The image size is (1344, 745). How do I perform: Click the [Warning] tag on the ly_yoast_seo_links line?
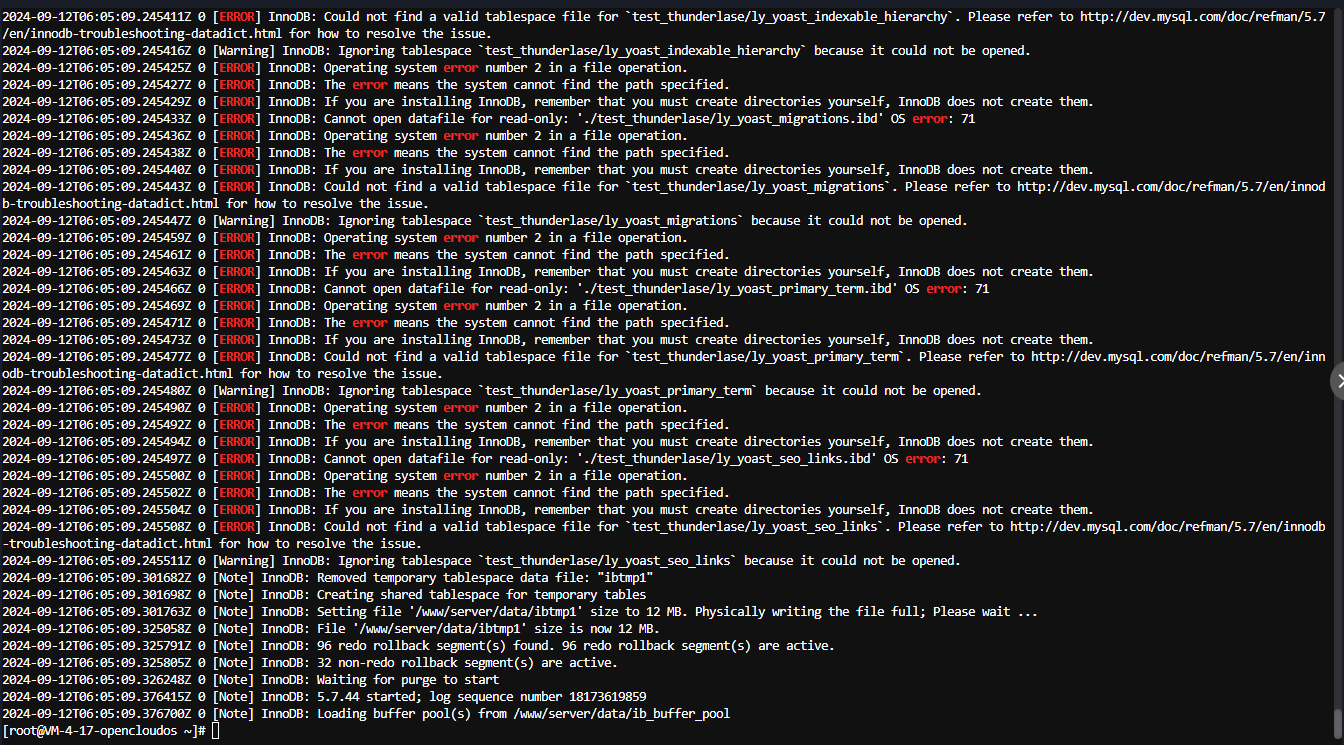point(244,560)
